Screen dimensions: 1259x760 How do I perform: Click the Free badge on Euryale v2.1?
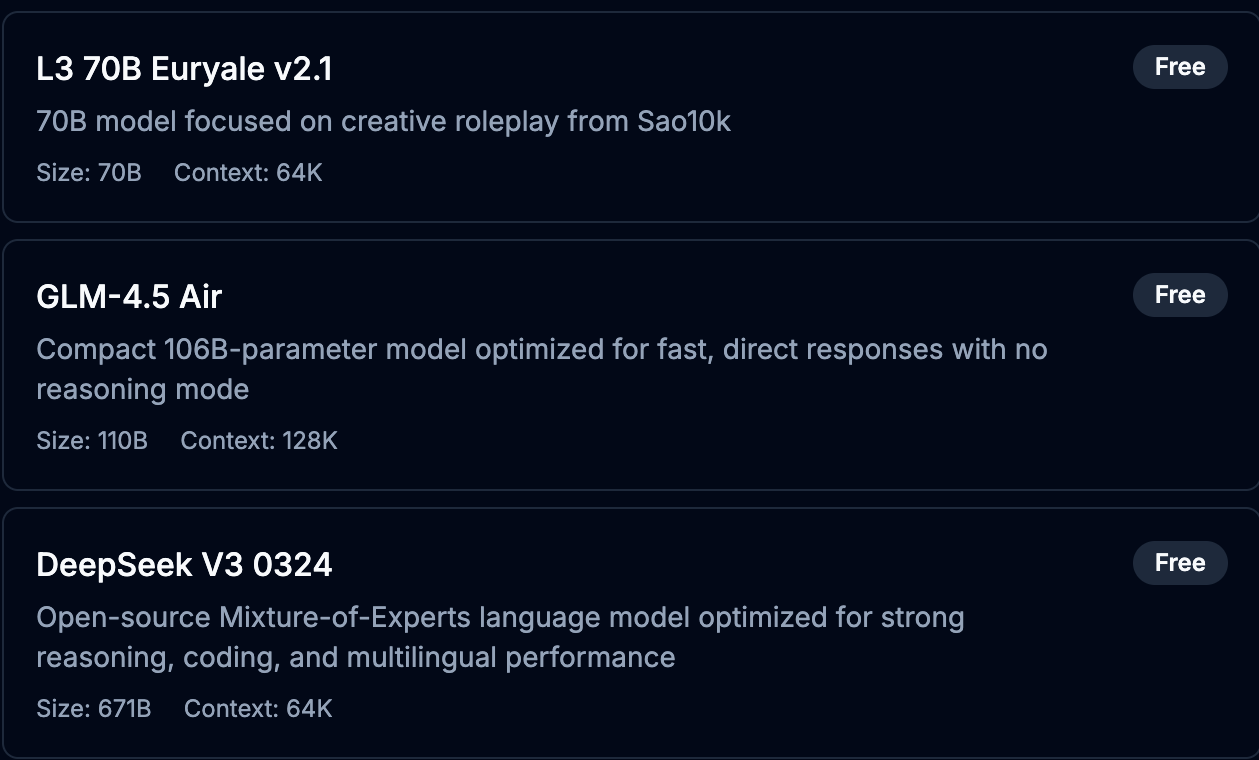[x=1179, y=67]
